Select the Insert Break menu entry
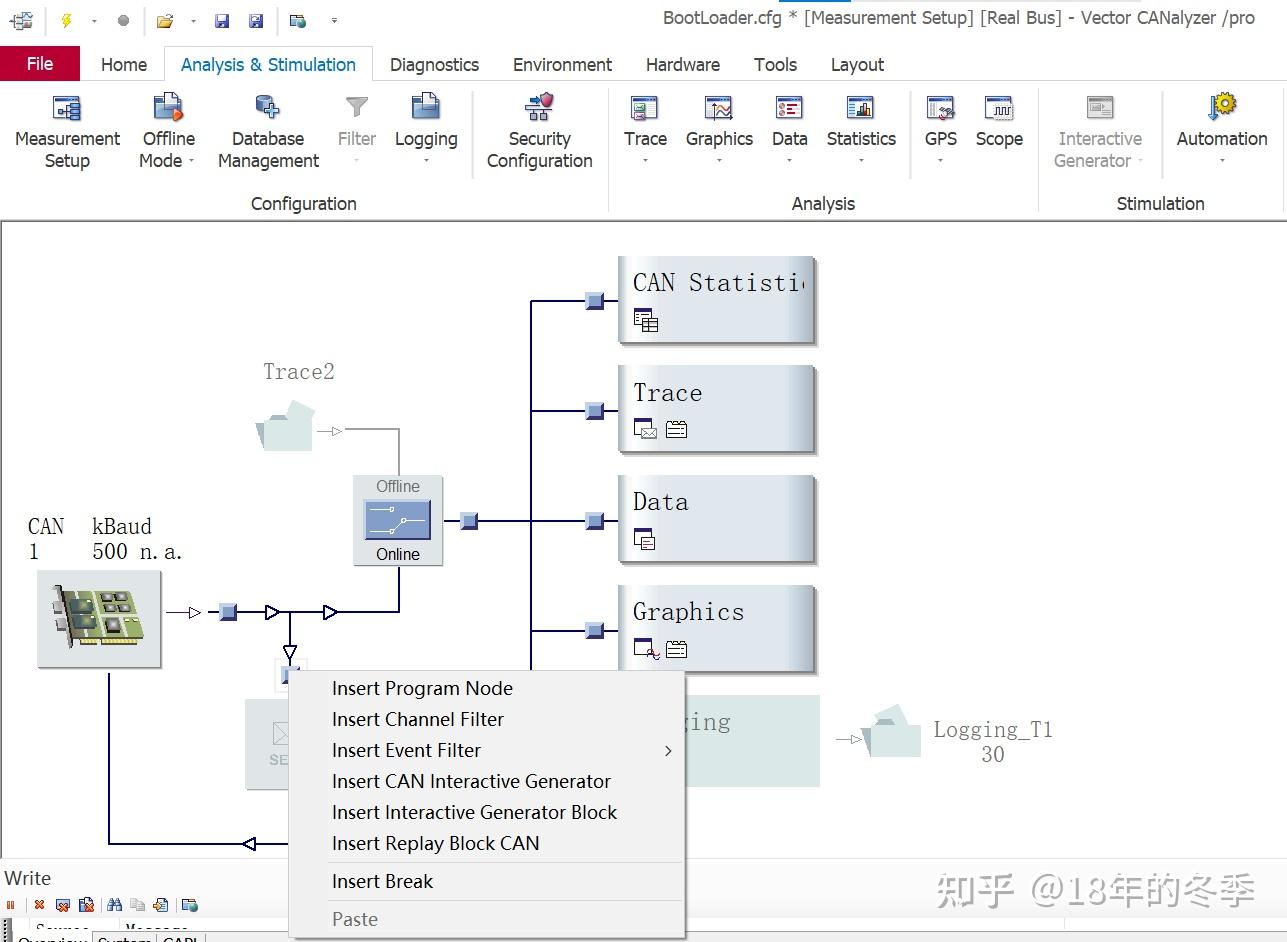Viewport: 1287px width, 942px height. [382, 881]
